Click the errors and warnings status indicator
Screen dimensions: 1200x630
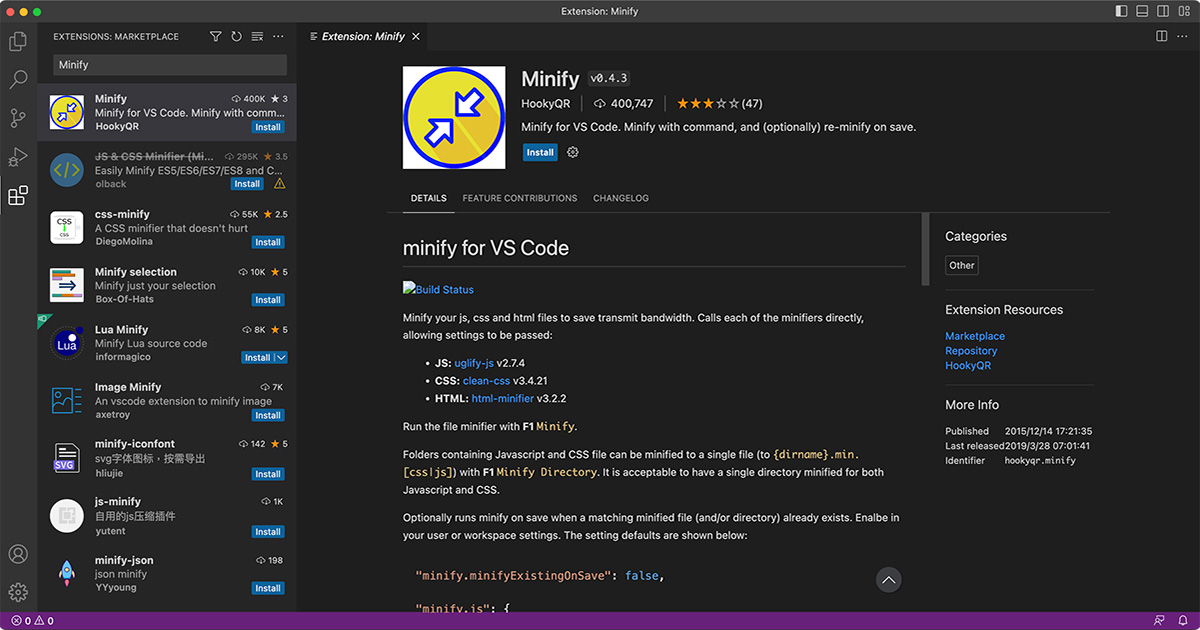pyautogui.click(x=32, y=621)
